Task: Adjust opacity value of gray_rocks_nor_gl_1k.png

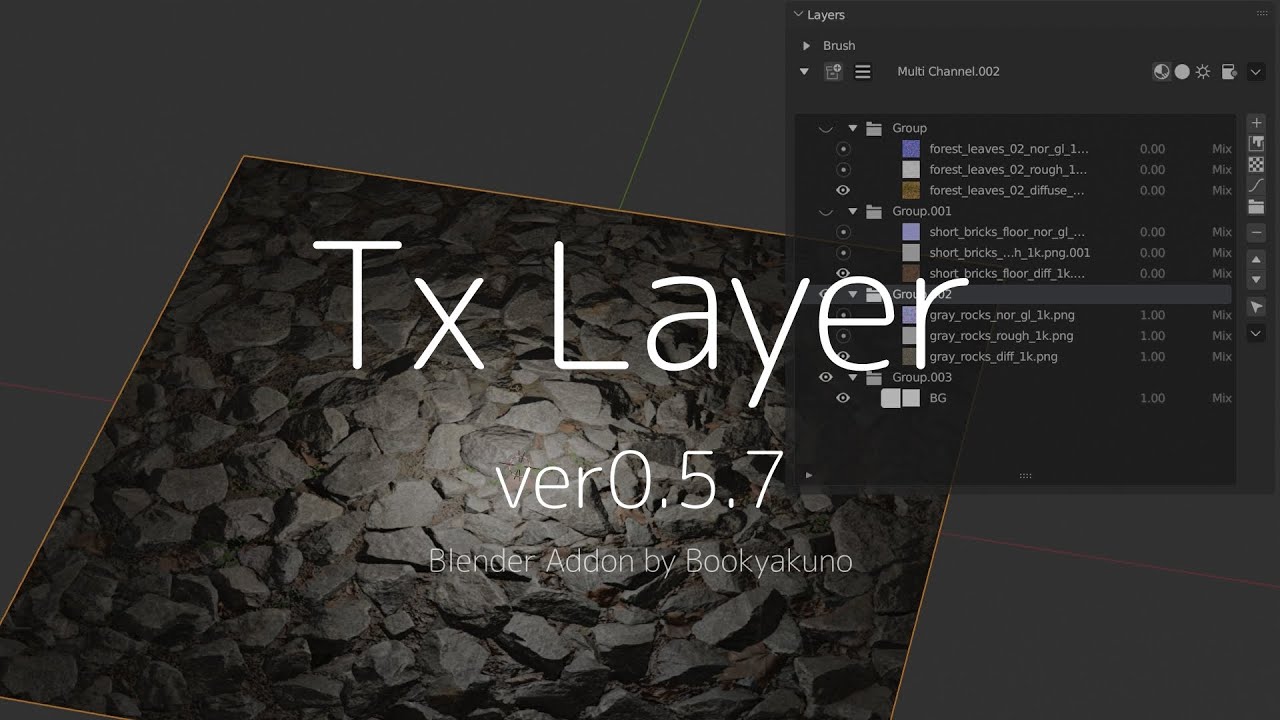Action: (1152, 315)
